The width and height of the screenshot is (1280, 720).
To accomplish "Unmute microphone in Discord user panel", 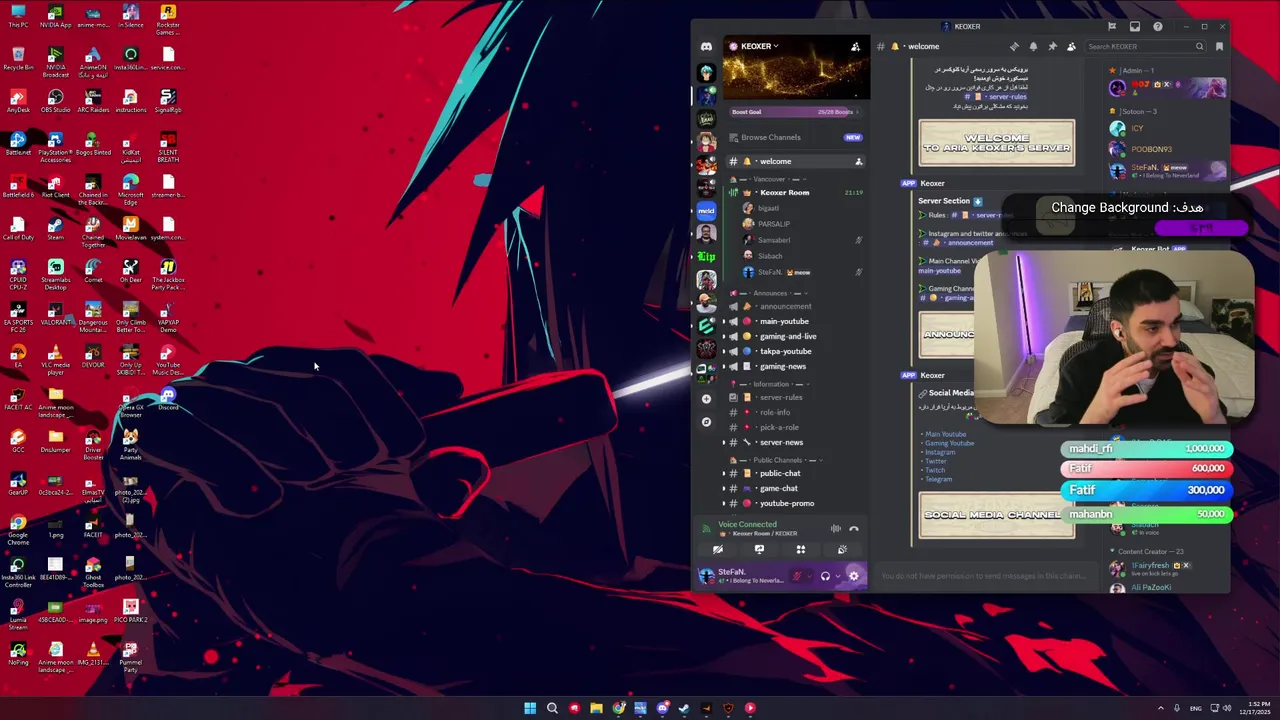I will [797, 576].
